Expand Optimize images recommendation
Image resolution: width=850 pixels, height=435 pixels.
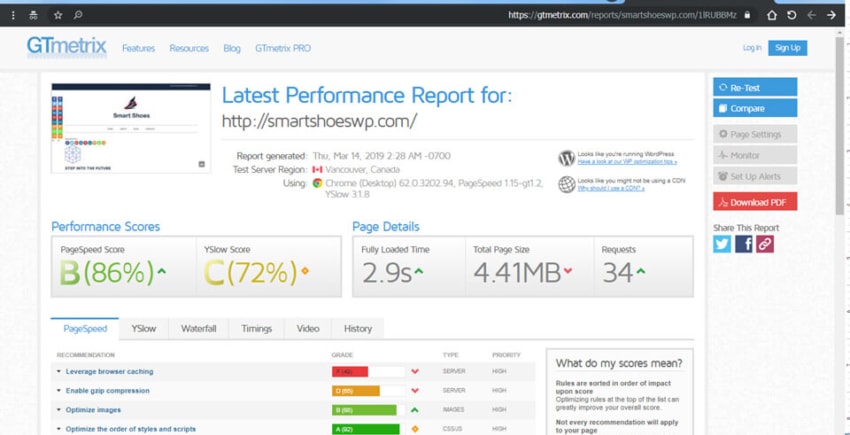pos(88,410)
